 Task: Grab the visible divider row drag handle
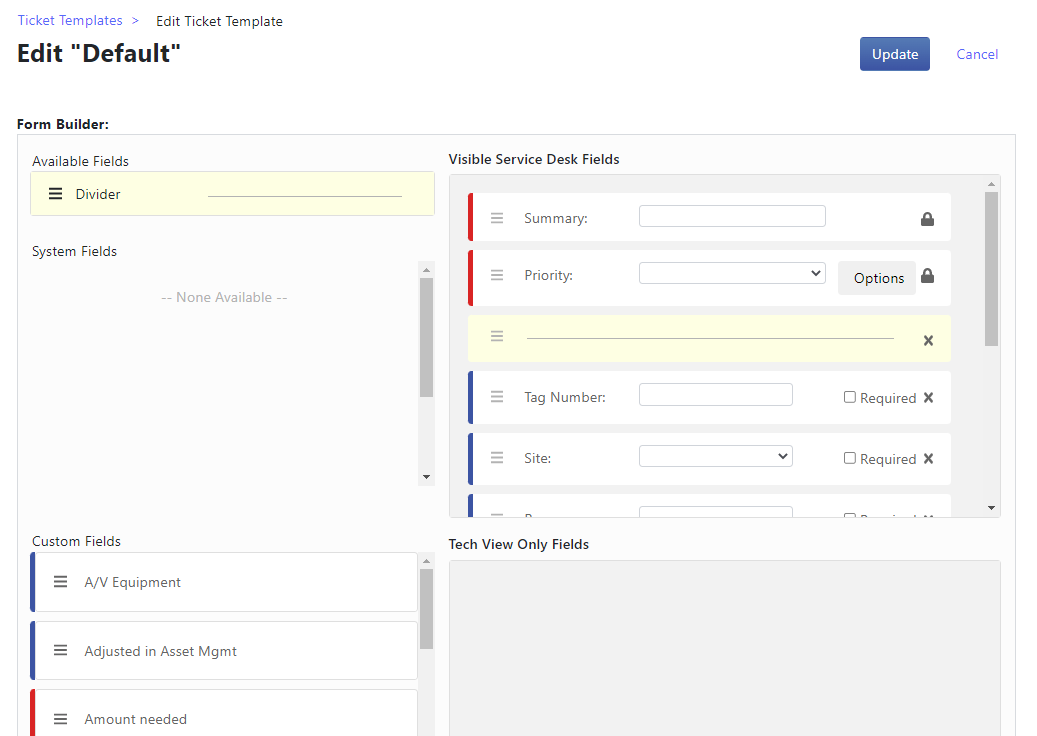coord(497,337)
